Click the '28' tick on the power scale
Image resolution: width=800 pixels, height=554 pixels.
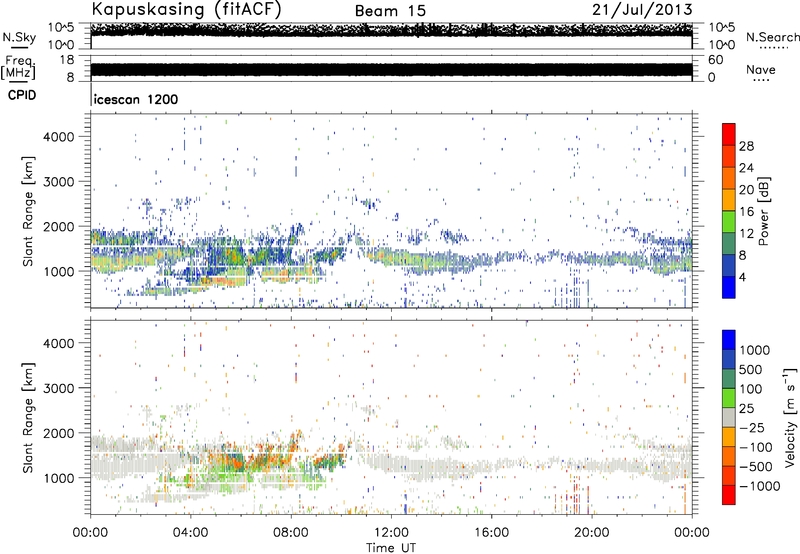pyautogui.click(x=746, y=146)
